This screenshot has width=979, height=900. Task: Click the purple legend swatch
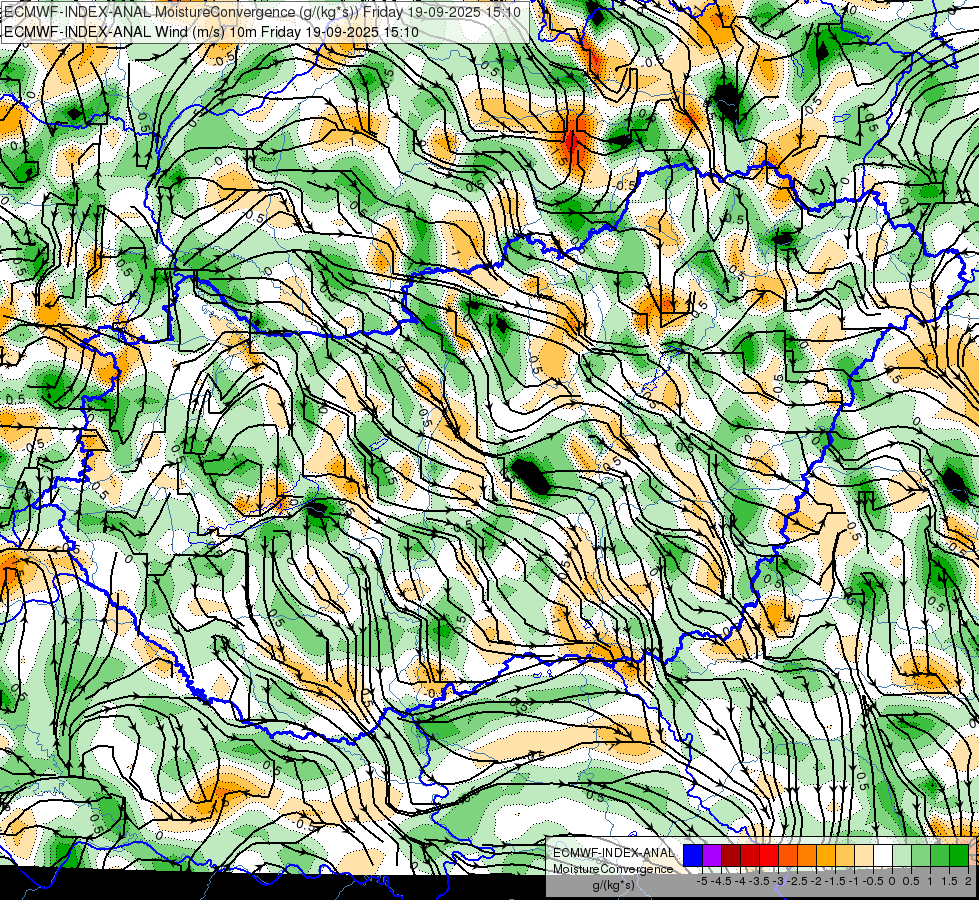point(712,856)
